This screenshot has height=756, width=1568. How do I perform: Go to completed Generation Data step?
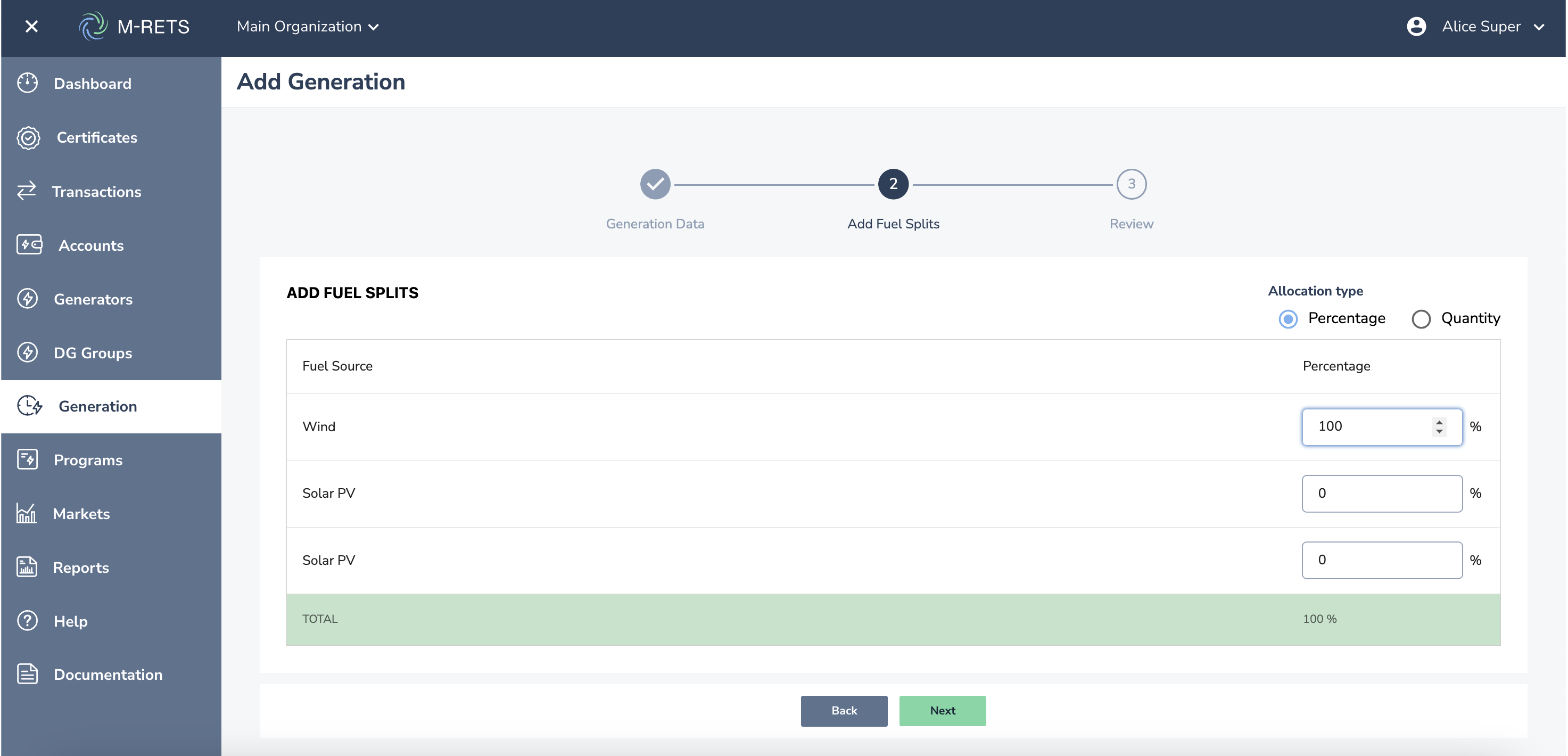click(655, 184)
